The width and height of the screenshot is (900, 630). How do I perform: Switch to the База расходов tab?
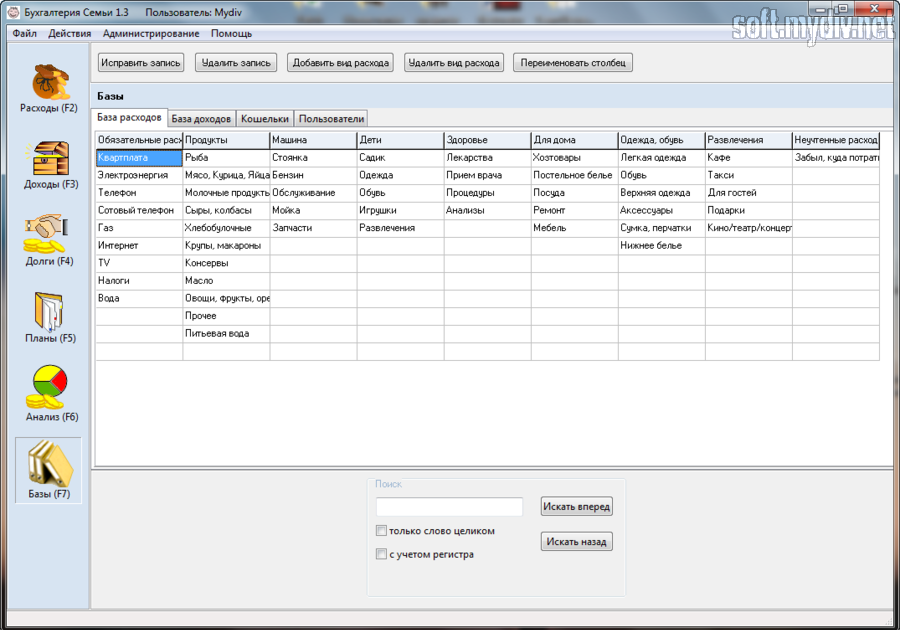click(x=129, y=117)
